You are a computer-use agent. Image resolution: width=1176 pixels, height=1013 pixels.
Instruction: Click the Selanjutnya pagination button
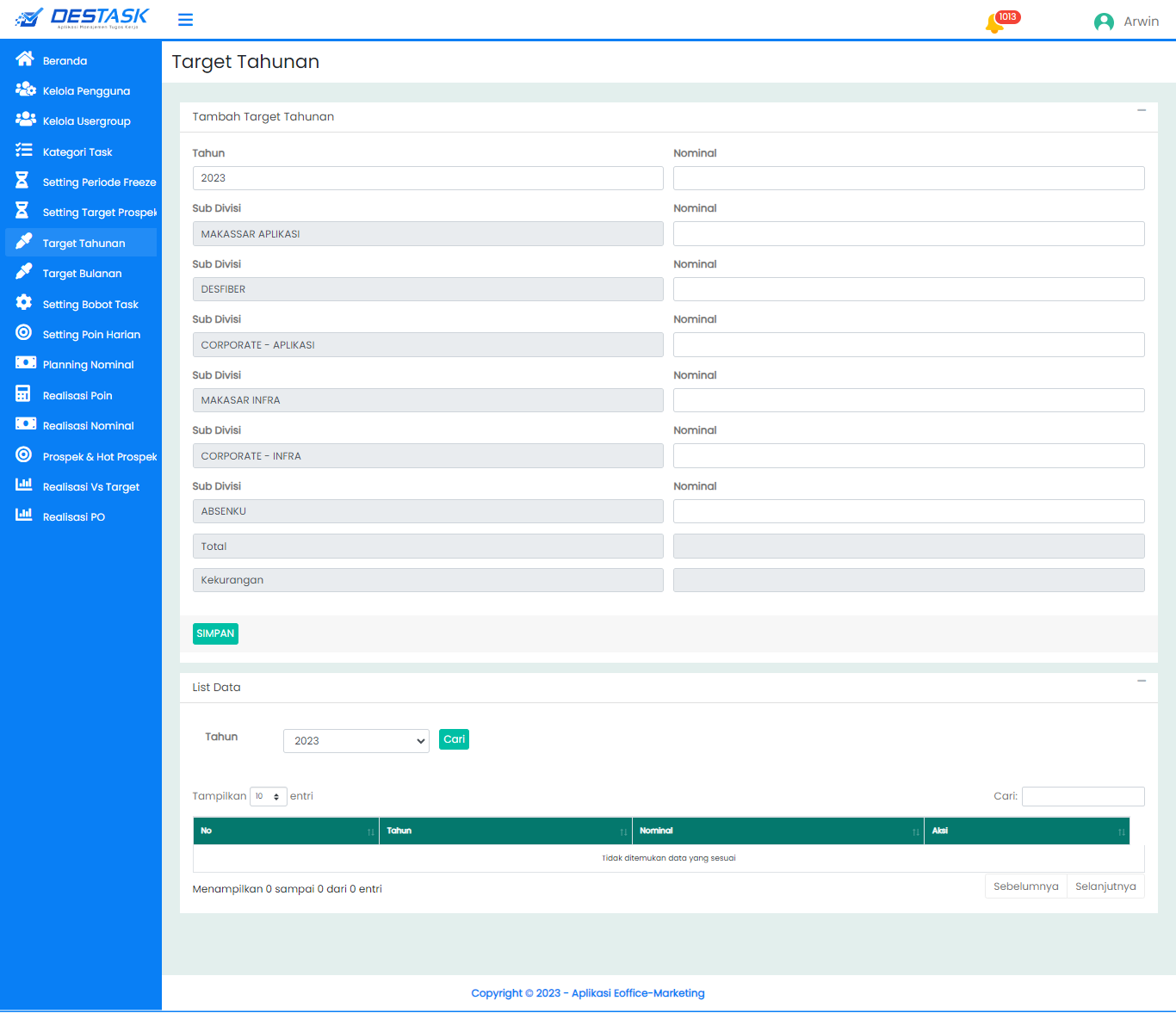tap(1105, 886)
